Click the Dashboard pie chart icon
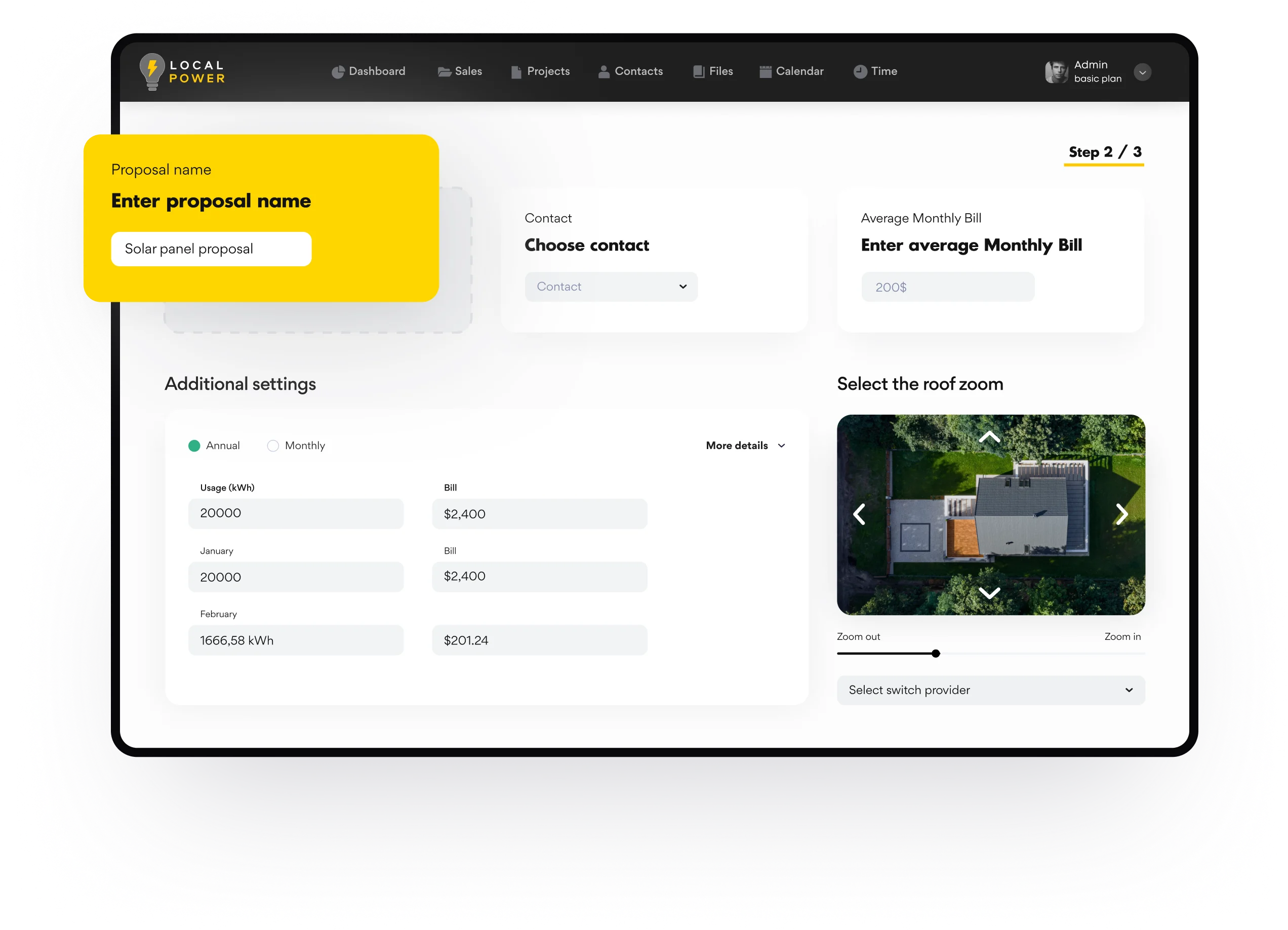This screenshot has height=930, width=1288. coord(338,71)
